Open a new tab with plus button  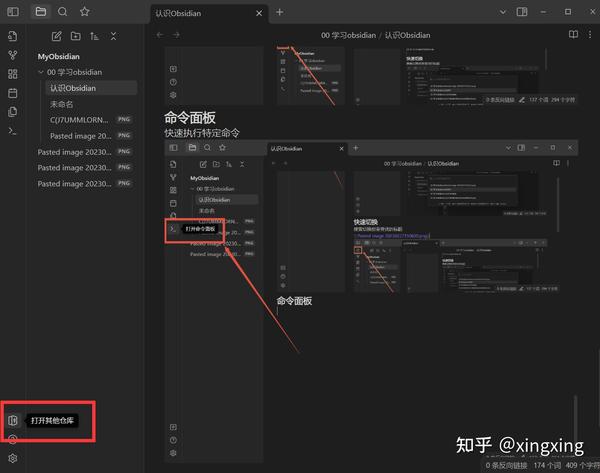280,12
